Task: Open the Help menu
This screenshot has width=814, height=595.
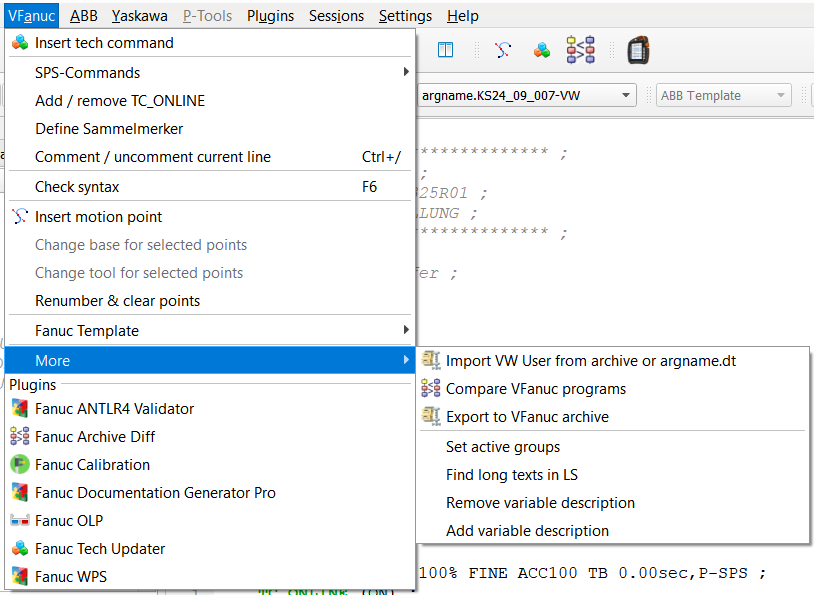Action: [x=463, y=16]
